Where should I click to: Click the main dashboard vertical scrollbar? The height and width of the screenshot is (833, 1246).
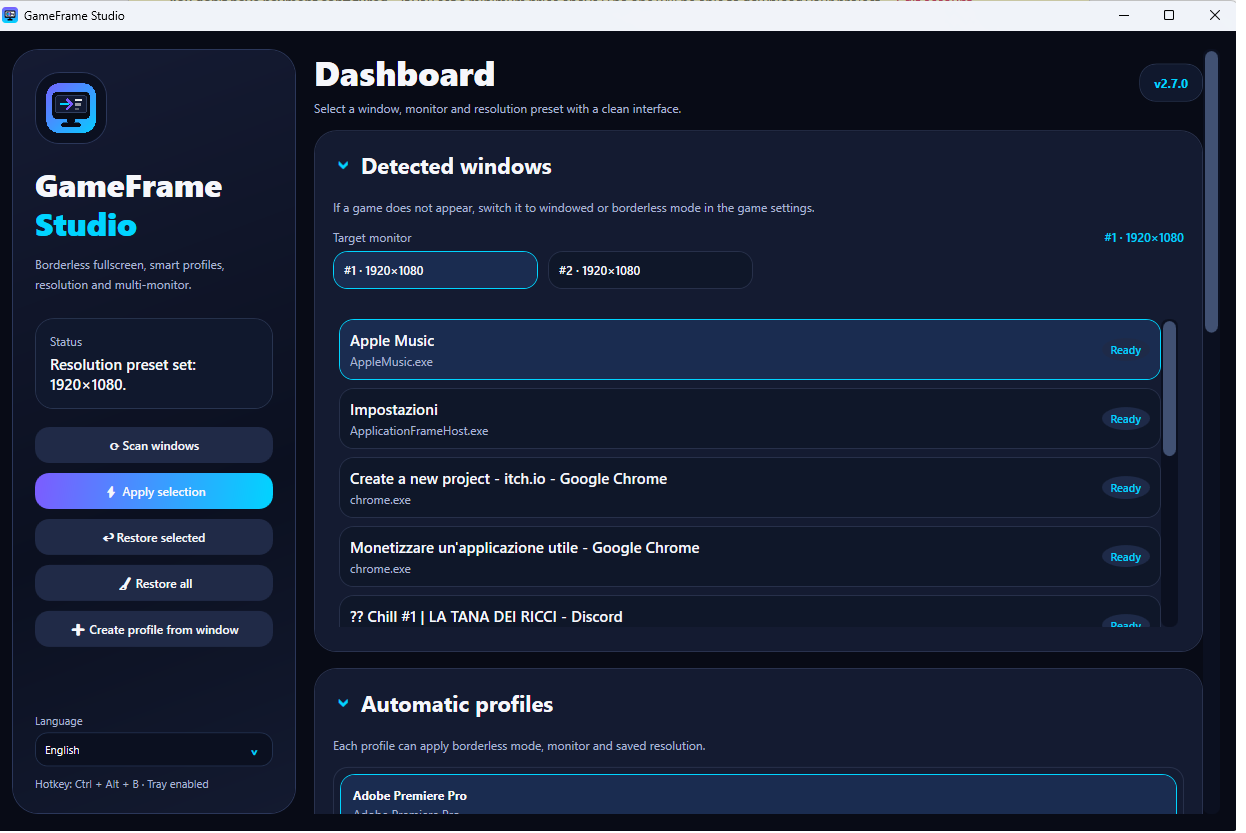tap(1211, 192)
